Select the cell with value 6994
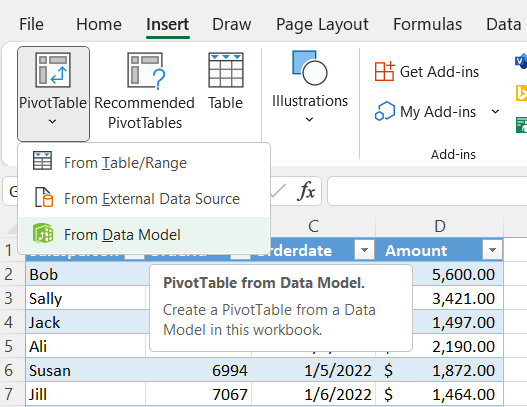527x407 pixels. 199,370
